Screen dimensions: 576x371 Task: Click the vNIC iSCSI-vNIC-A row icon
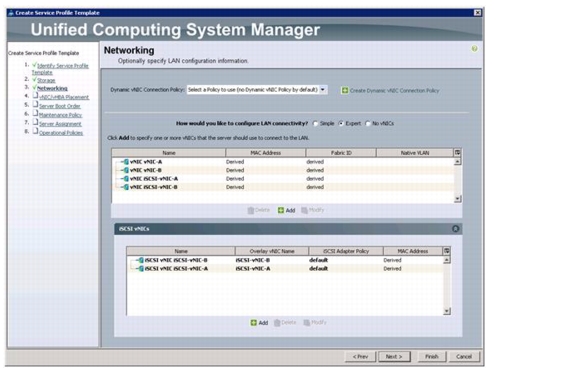(126, 179)
